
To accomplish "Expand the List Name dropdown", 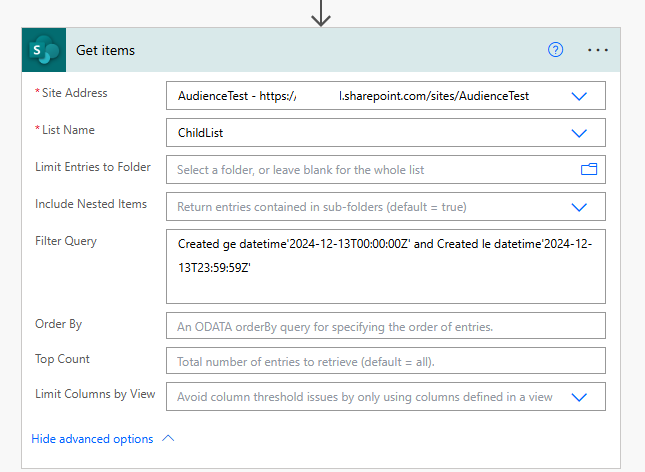I will [579, 133].
